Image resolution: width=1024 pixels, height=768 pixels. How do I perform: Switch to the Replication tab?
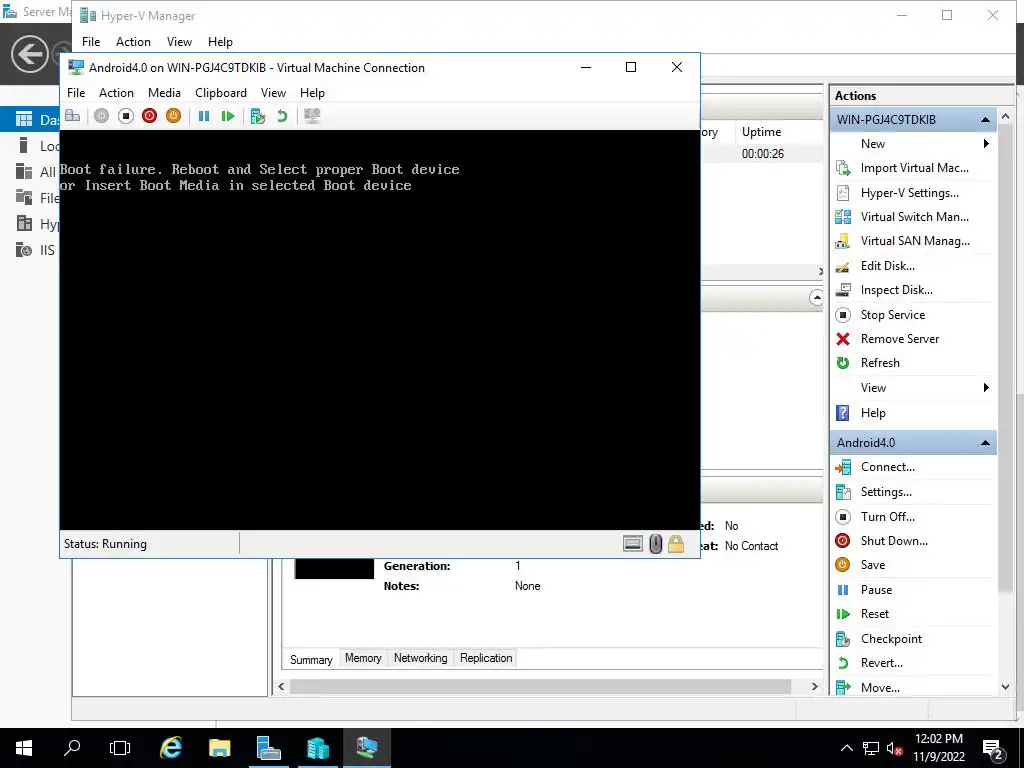click(486, 658)
